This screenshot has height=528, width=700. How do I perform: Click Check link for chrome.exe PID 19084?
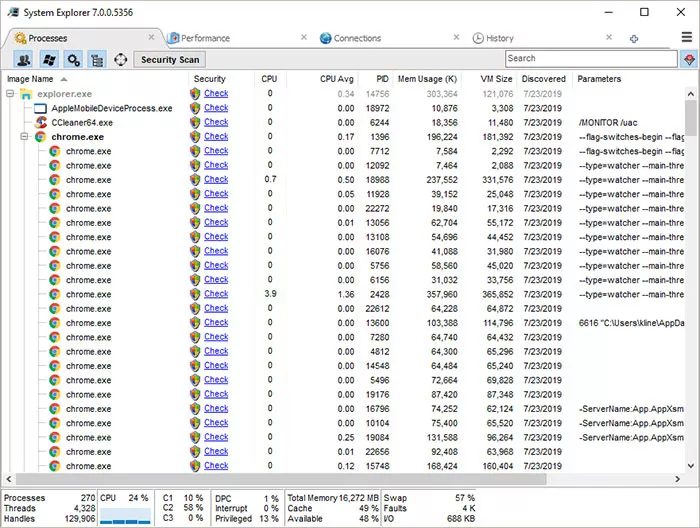216,437
